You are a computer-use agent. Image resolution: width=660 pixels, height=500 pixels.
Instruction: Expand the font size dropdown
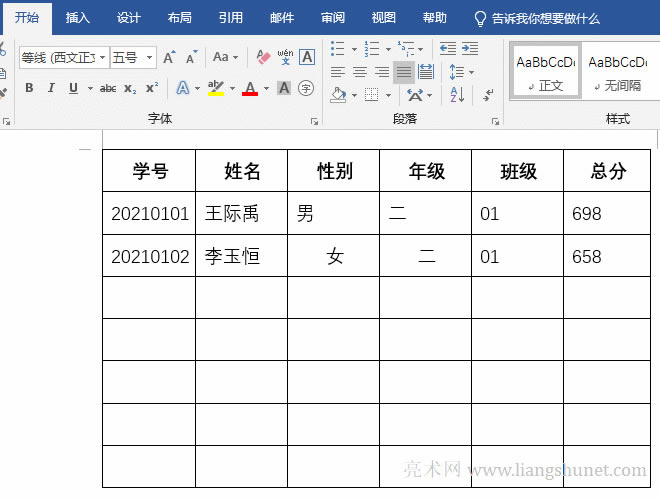coord(149,57)
